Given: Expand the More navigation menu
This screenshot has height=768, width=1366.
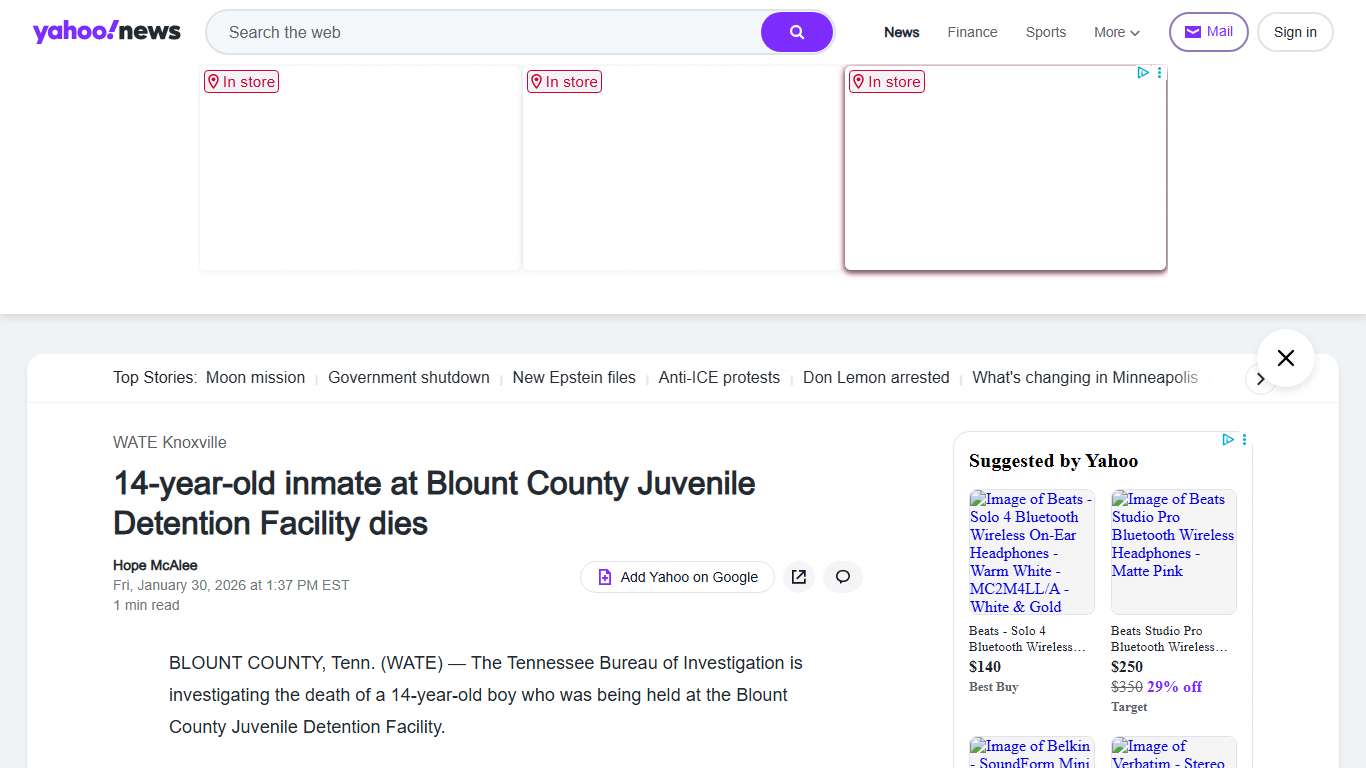Looking at the screenshot, I should coord(1116,32).
